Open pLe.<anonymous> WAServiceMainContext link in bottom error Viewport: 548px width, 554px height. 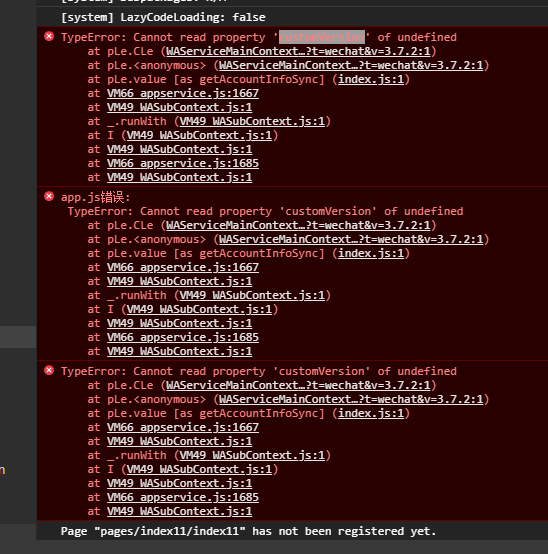(351, 399)
